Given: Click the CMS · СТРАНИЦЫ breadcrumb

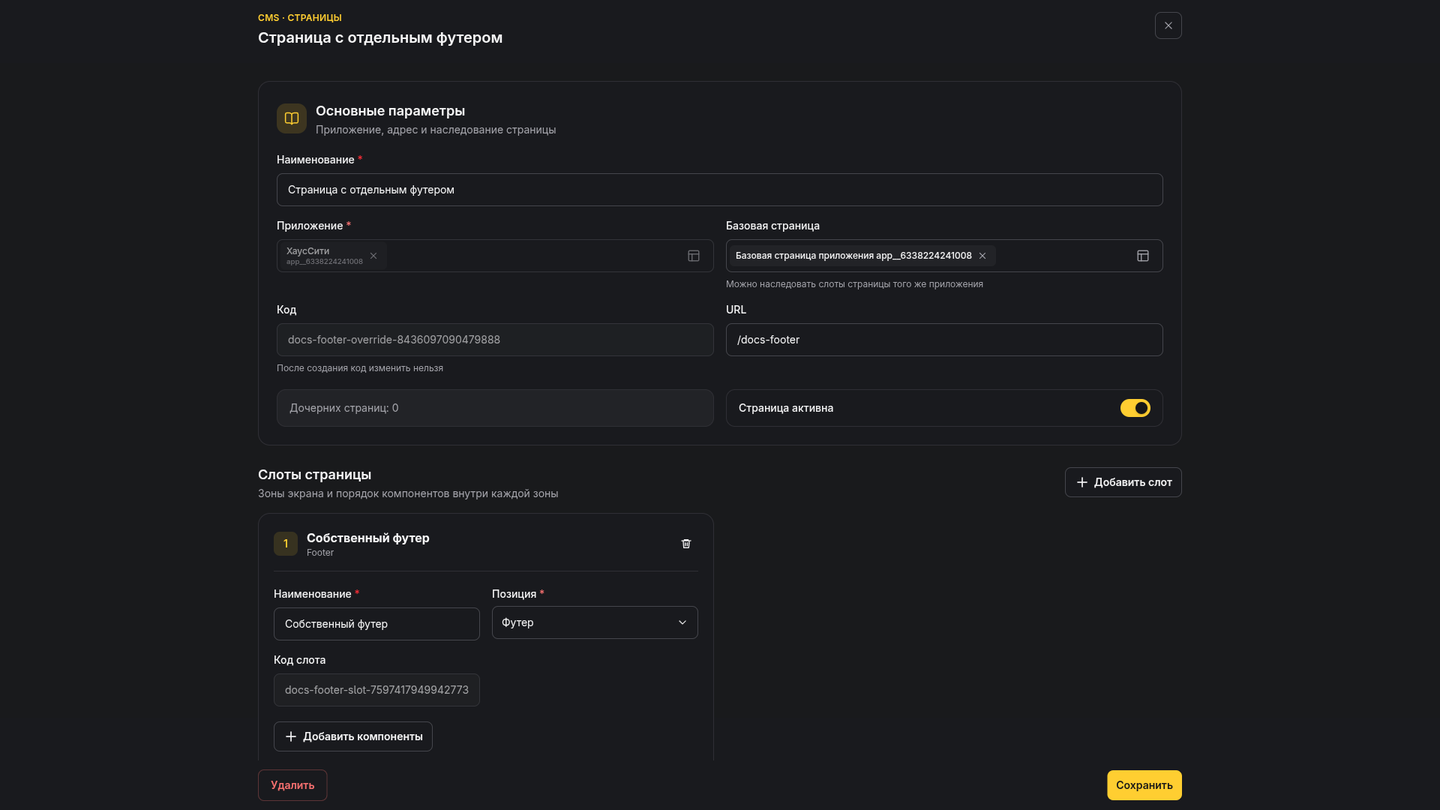Looking at the screenshot, I should coord(300,18).
